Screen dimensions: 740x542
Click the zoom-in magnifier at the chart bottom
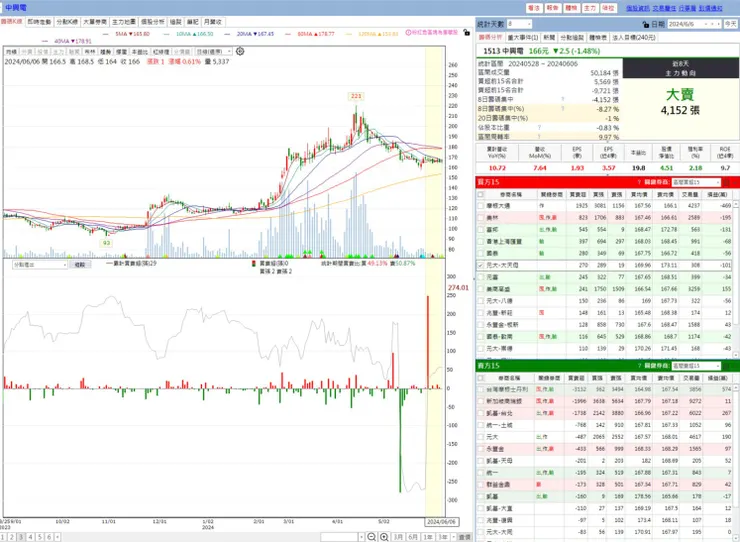pyautogui.click(x=384, y=537)
